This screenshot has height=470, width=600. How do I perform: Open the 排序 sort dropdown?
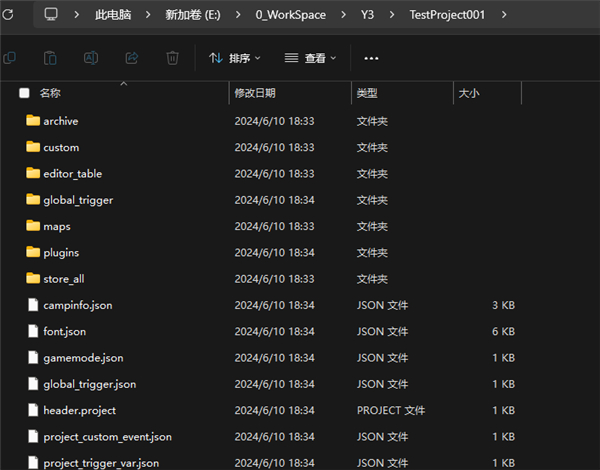click(x=234, y=59)
